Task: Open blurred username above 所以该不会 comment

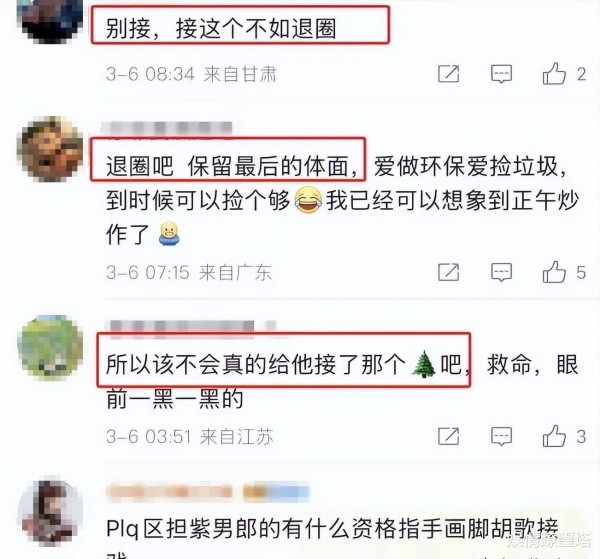Action: coord(190,327)
